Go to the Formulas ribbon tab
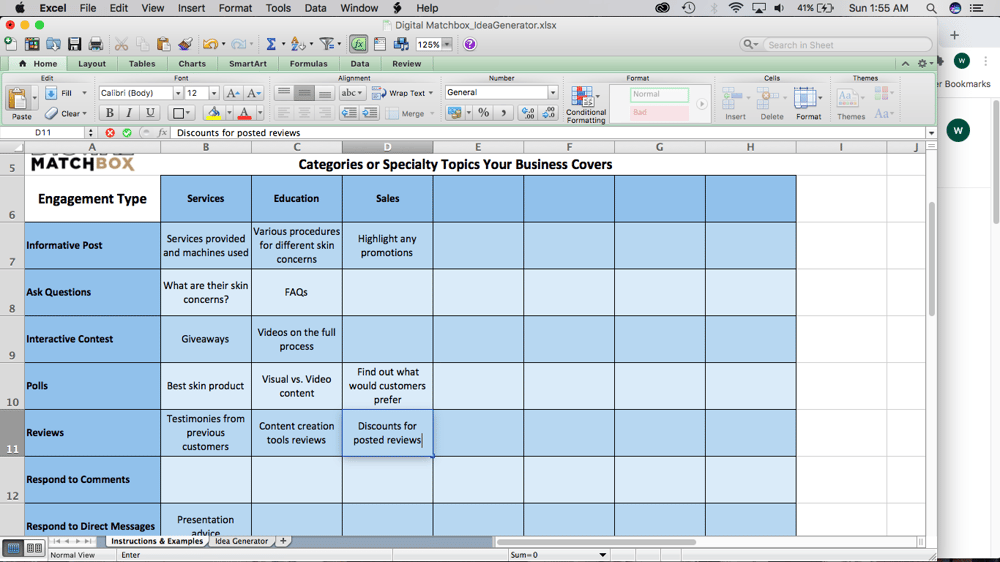 coord(309,64)
